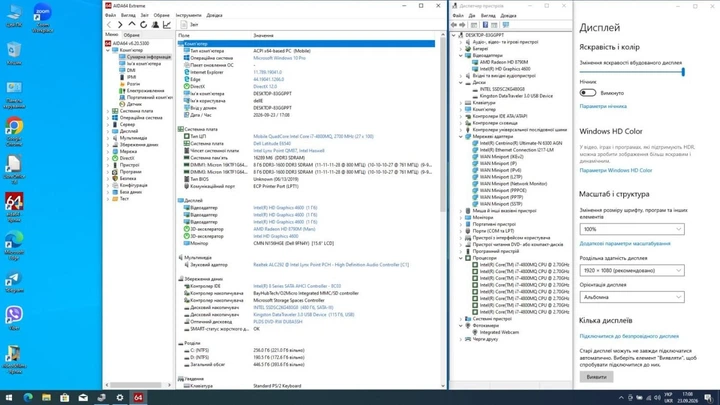
Task: Click the Refresh icon in AIDA64 toolbar
Action: tap(144, 25)
